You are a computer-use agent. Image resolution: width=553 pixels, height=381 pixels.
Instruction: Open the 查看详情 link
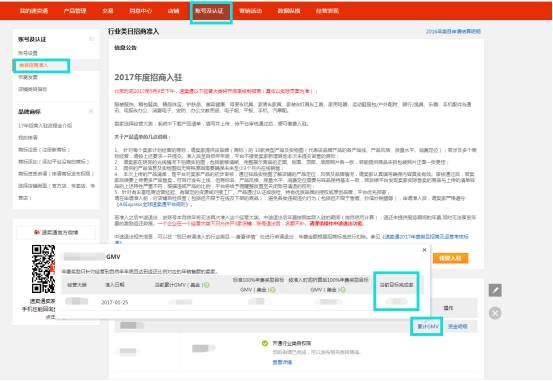(282, 362)
